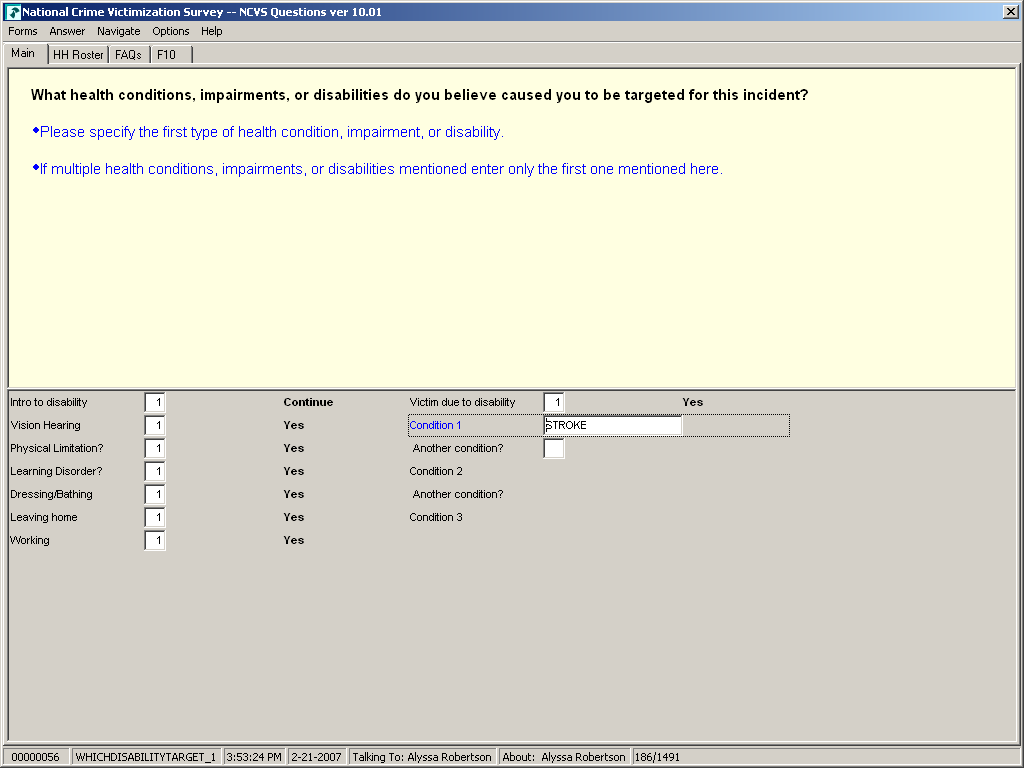The image size is (1024, 768).
Task: Open the Navigate menu
Action: point(118,31)
